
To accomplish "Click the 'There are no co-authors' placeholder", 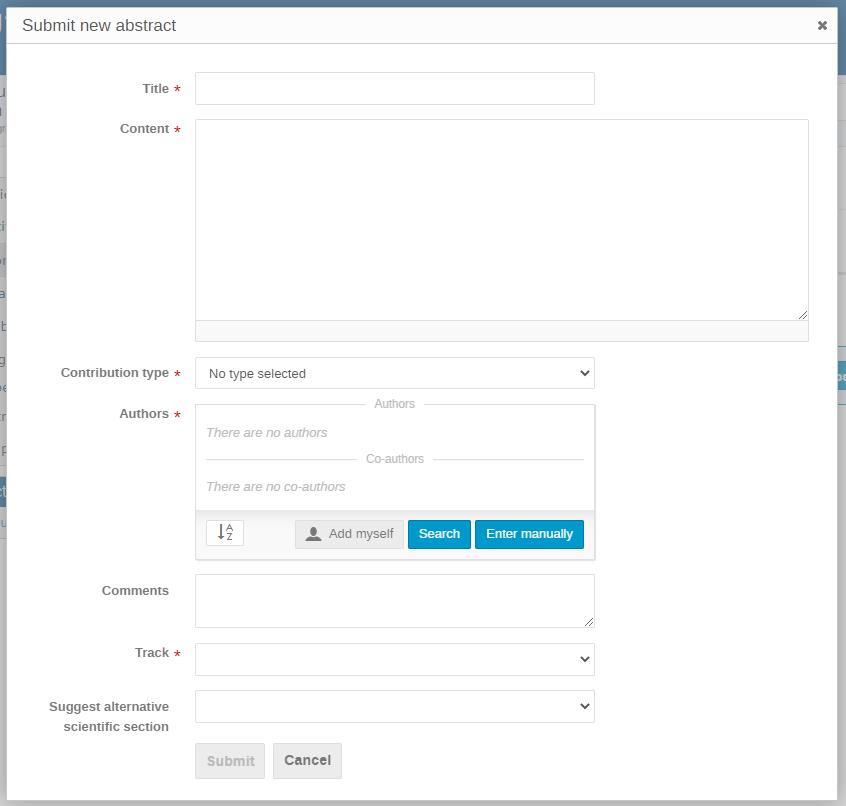I will [276, 487].
